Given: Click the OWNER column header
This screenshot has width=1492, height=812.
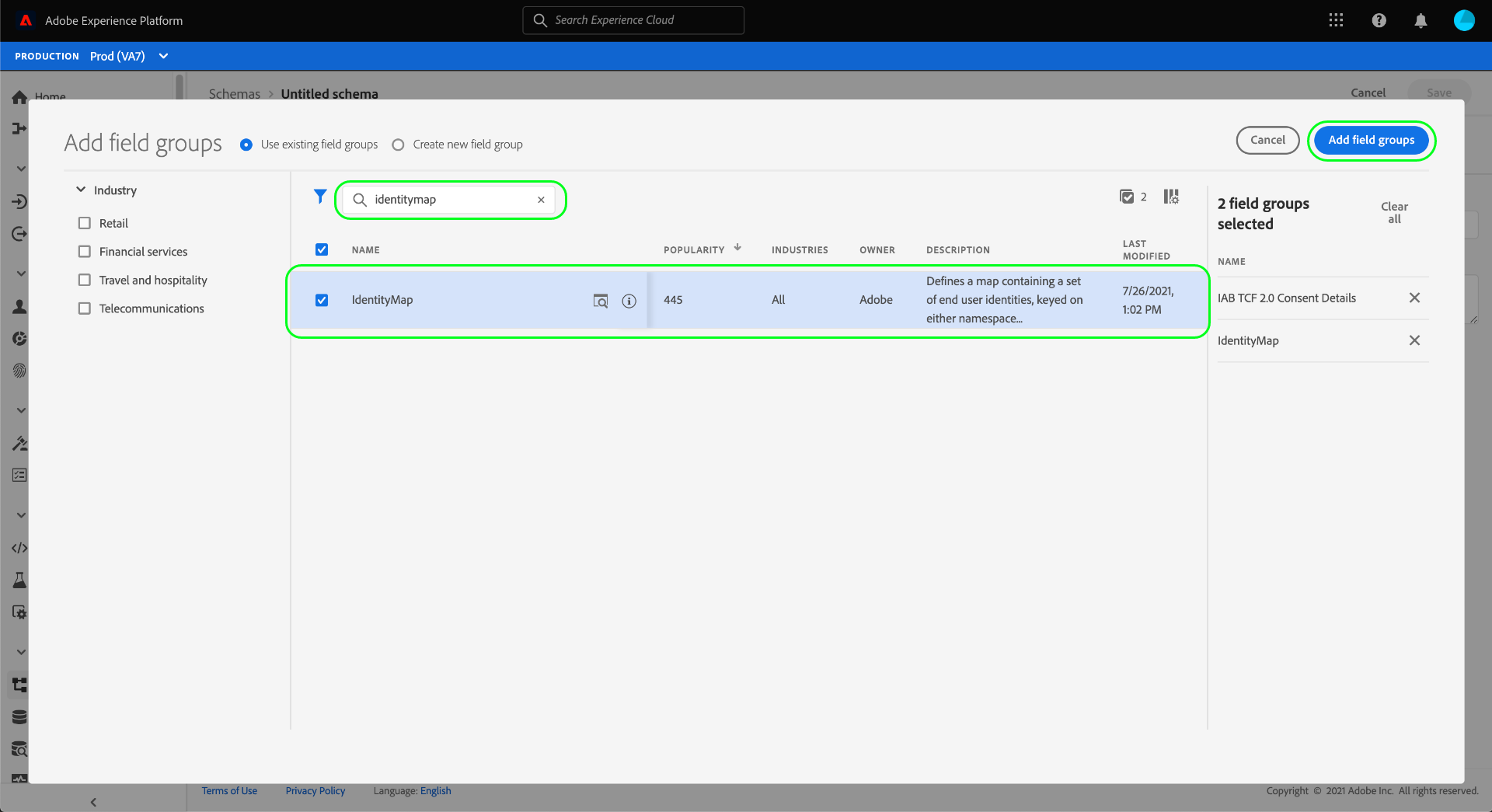Looking at the screenshot, I should point(877,250).
